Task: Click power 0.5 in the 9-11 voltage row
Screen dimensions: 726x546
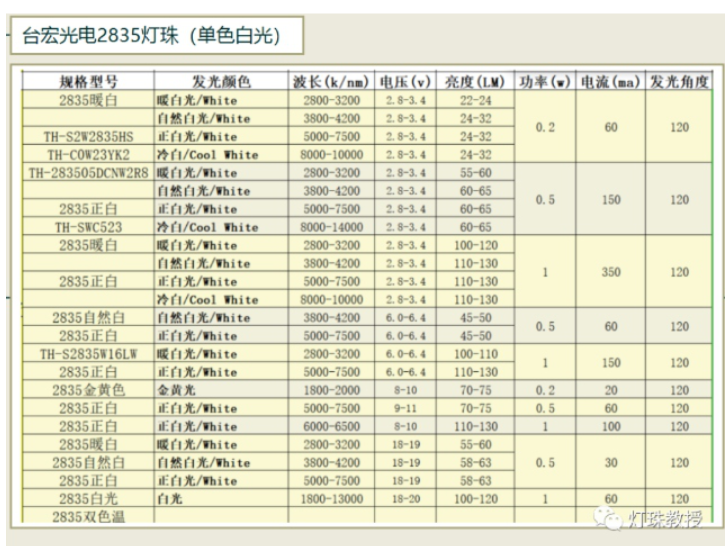Action: [545, 408]
